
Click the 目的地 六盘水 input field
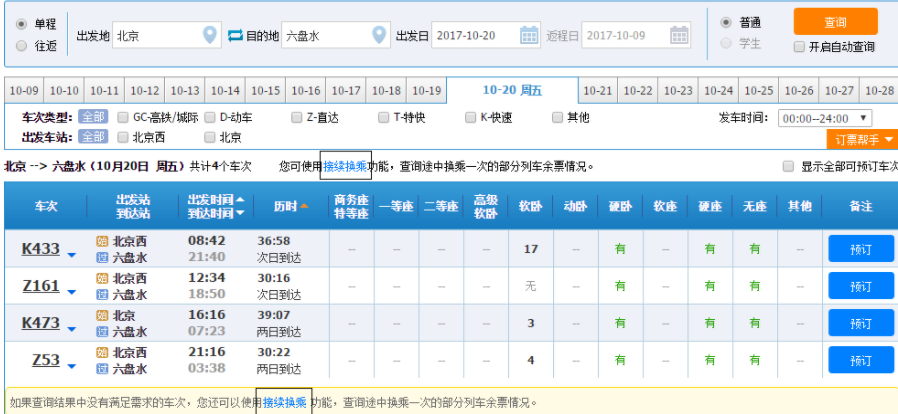point(336,35)
